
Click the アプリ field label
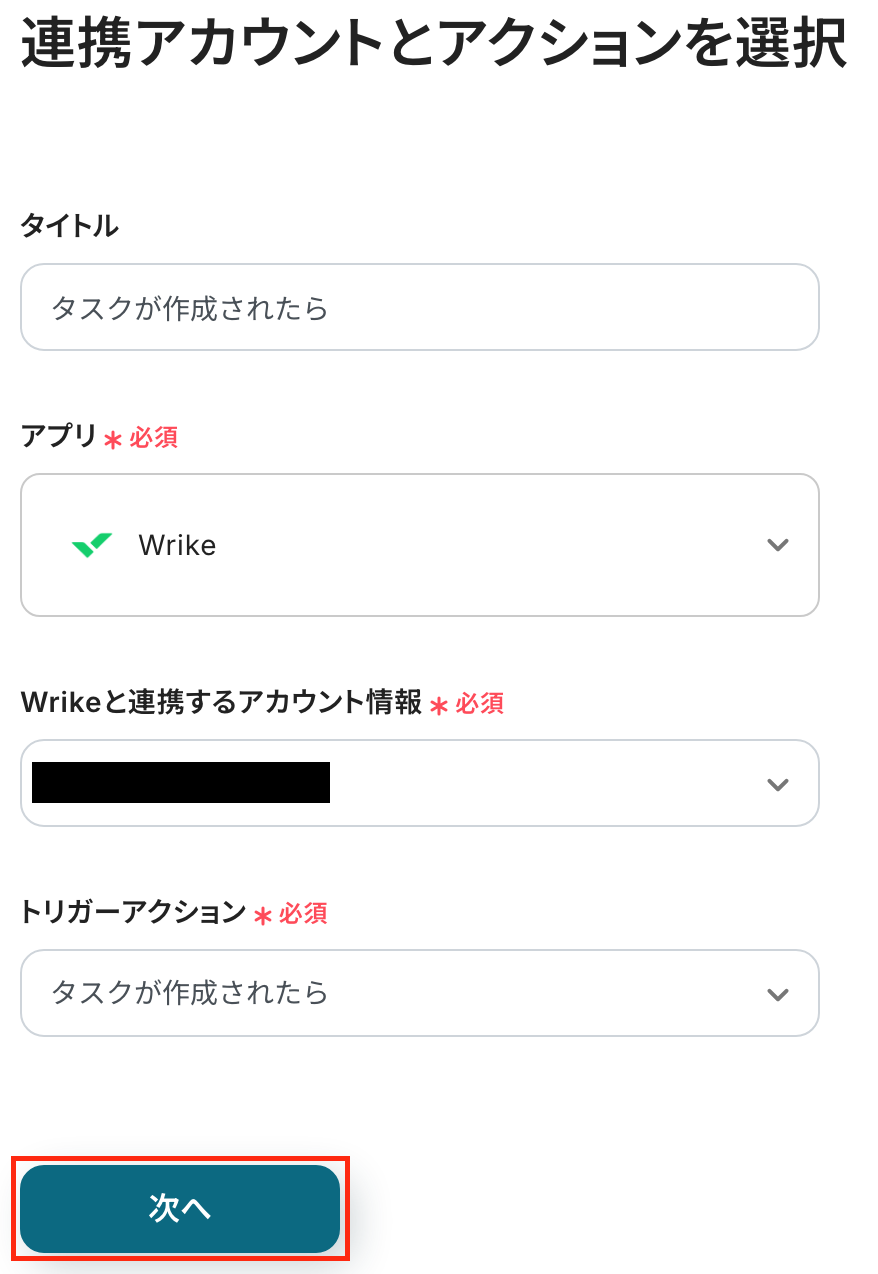click(x=59, y=437)
